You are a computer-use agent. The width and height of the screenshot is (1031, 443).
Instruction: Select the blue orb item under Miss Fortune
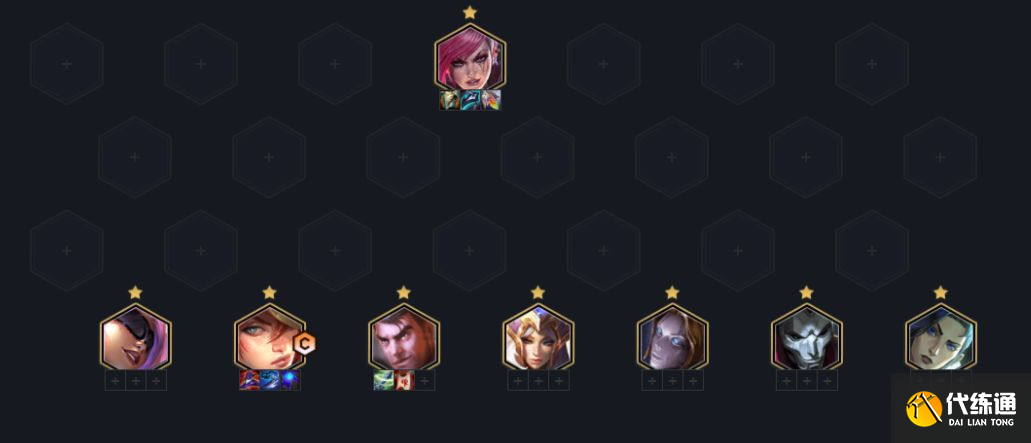click(291, 381)
